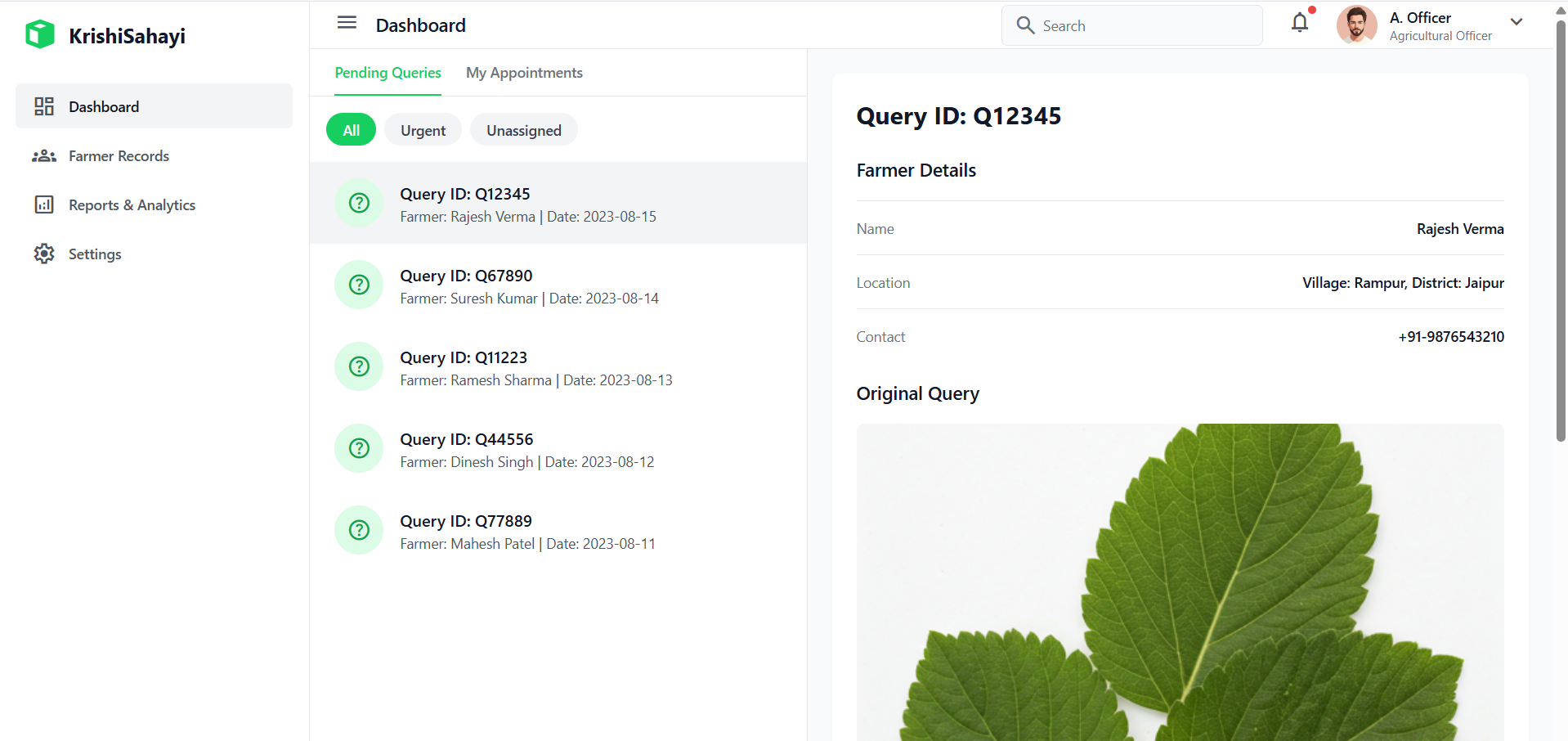
Task: Click the Settings gear icon
Action: (x=44, y=254)
